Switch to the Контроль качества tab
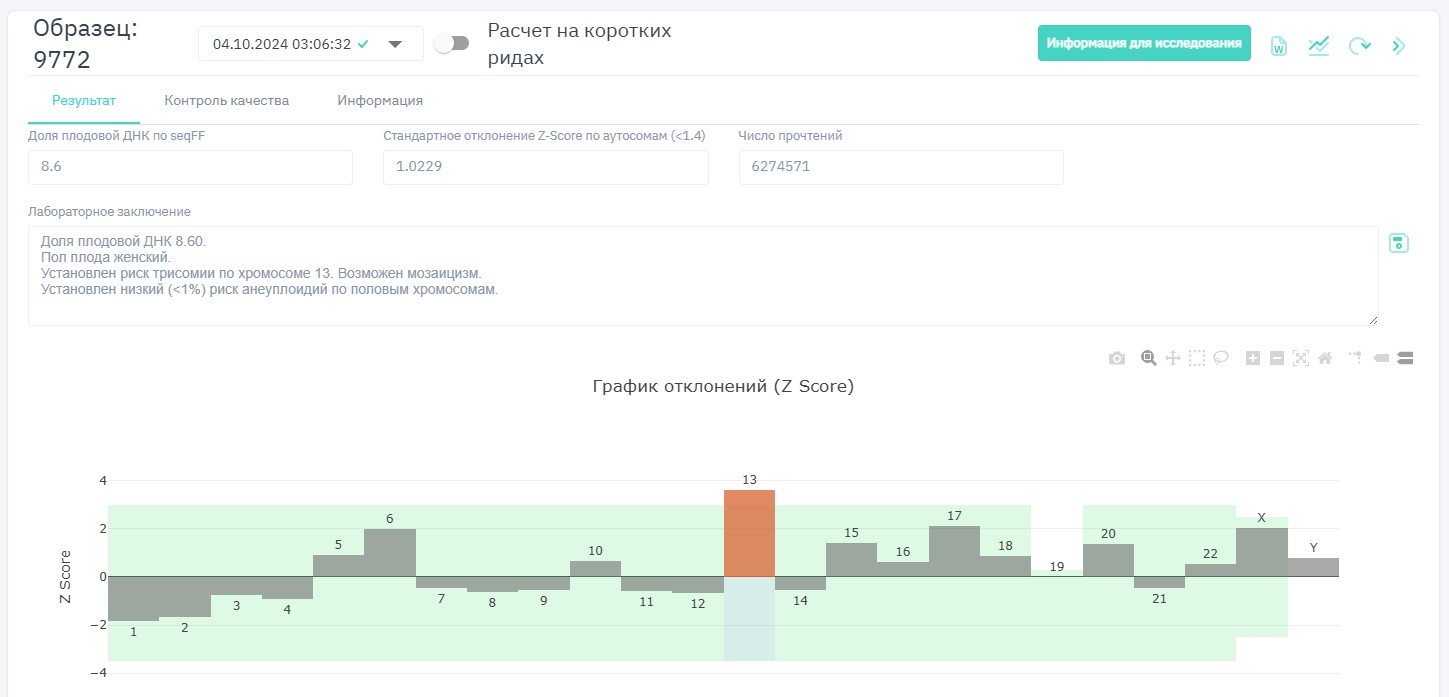 coord(226,101)
